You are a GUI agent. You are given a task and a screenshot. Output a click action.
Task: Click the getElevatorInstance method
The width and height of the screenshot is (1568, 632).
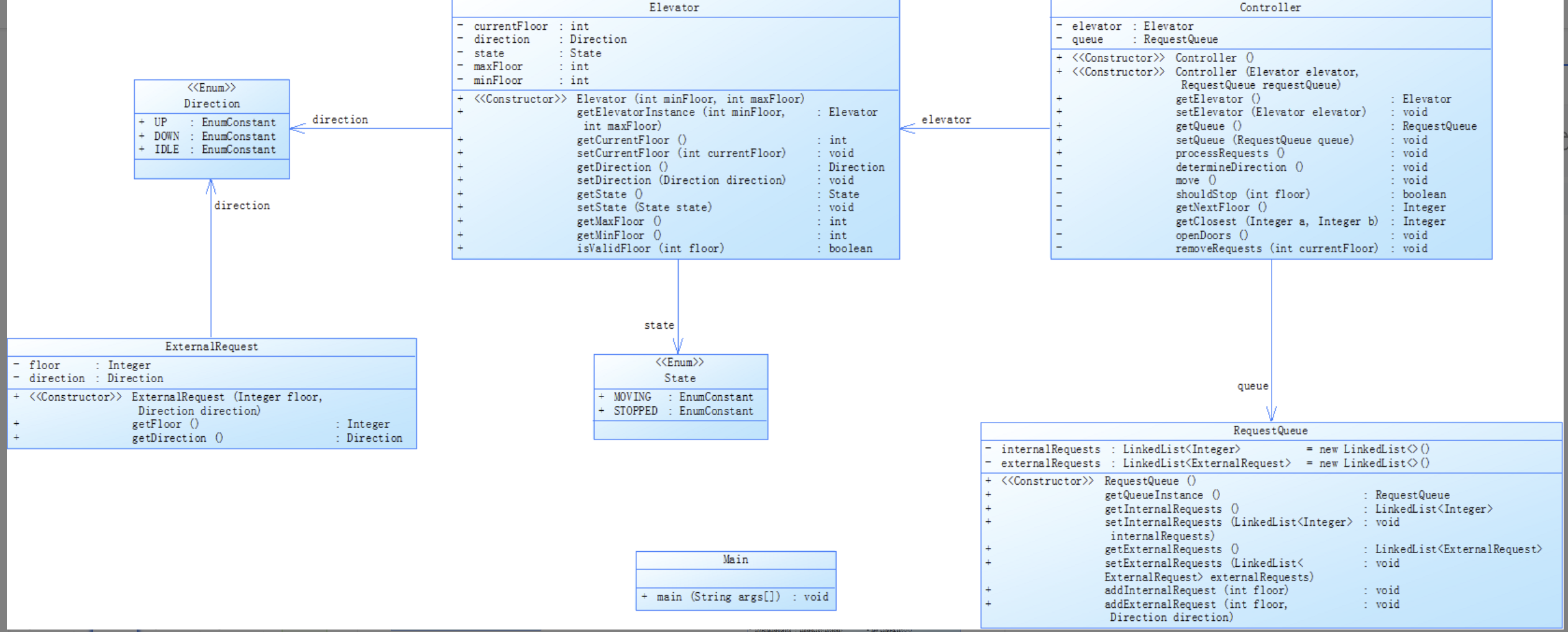tap(667, 119)
